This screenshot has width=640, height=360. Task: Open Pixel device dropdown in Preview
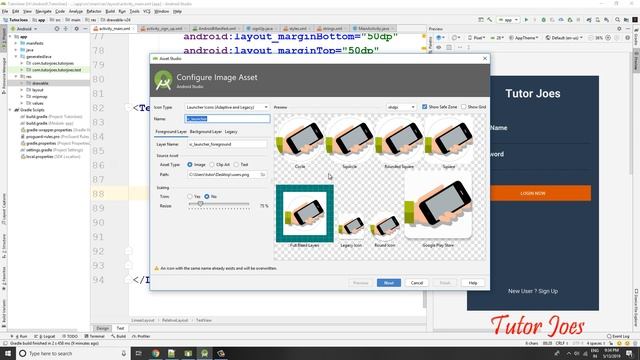476,38
